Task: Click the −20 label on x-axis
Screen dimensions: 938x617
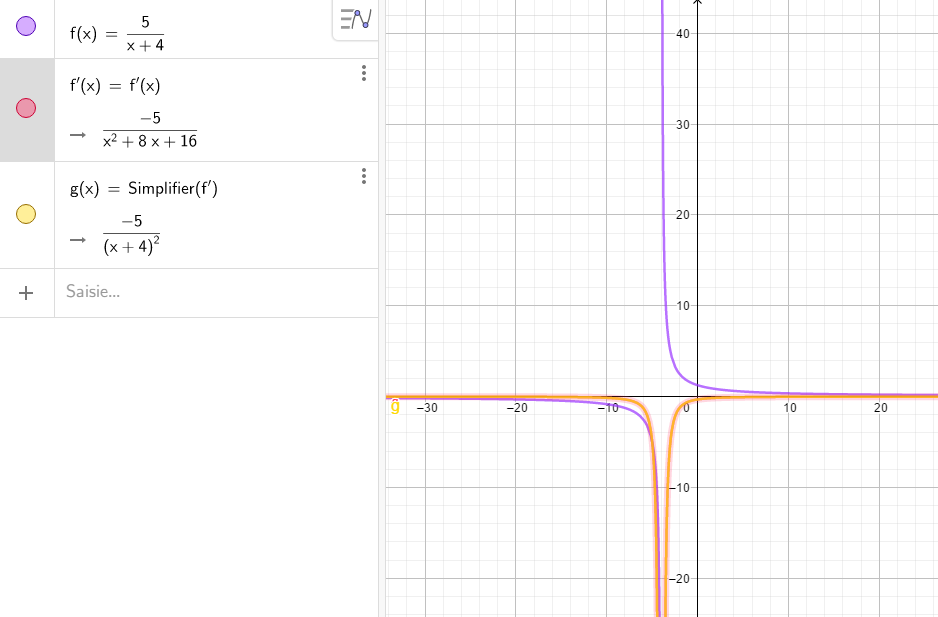Action: tap(517, 408)
